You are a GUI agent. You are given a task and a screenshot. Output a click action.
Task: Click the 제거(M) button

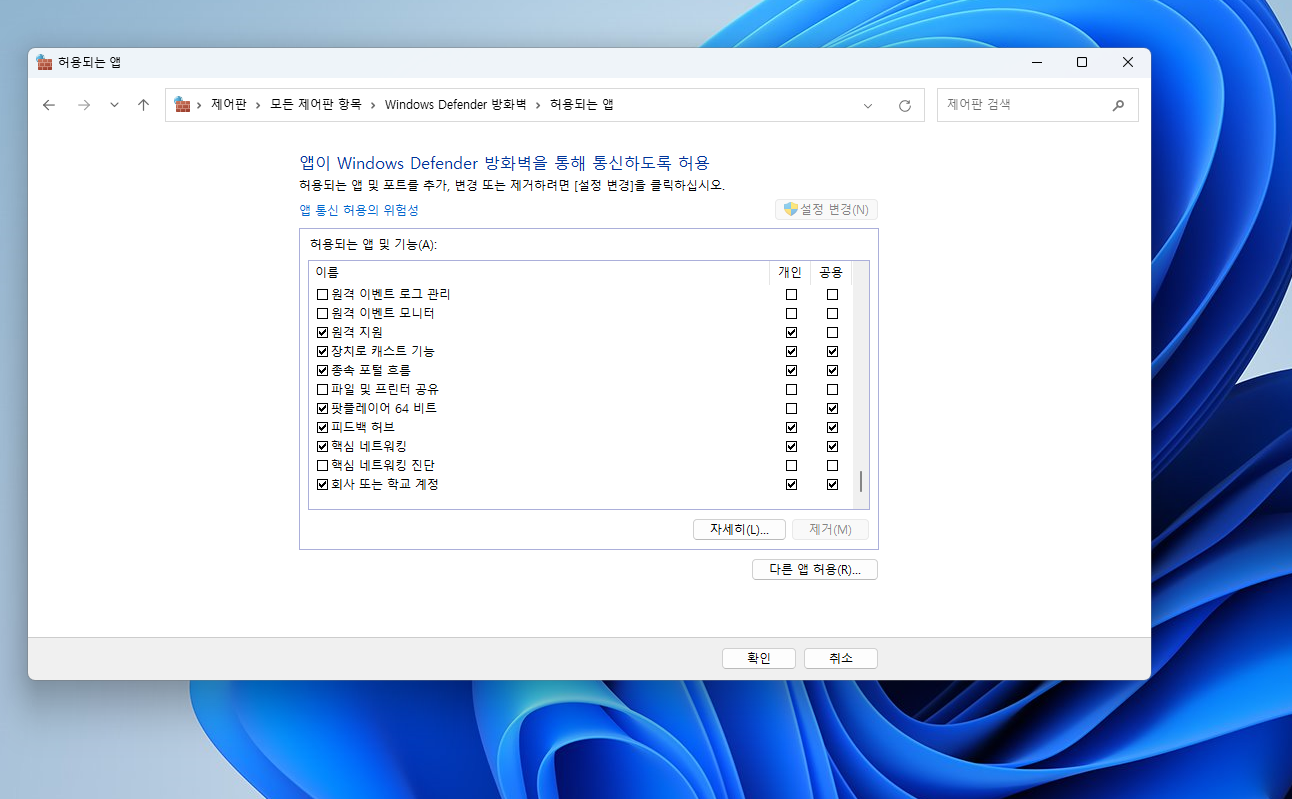[x=830, y=529]
